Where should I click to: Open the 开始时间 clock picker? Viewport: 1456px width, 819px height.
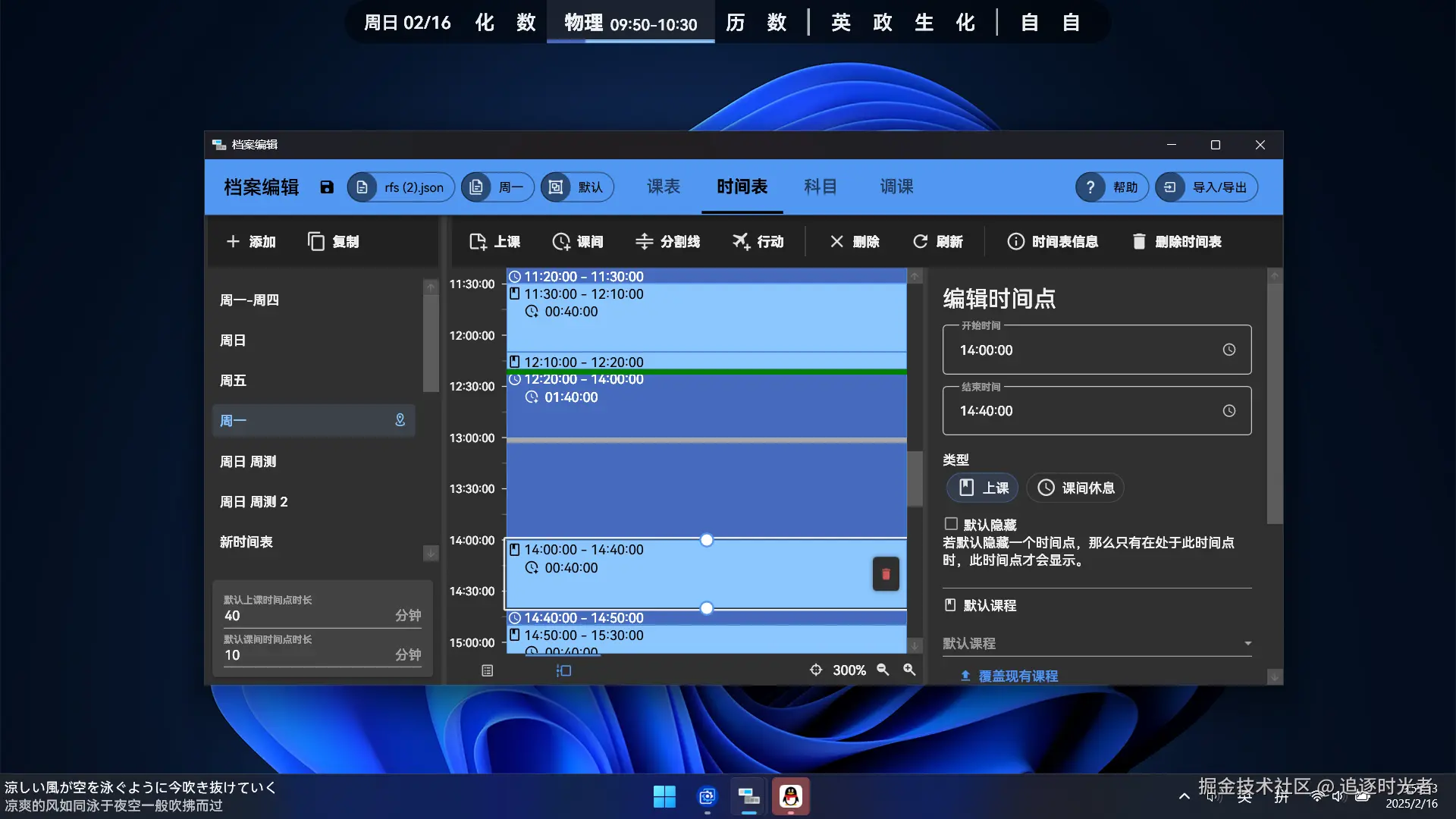pos(1228,350)
